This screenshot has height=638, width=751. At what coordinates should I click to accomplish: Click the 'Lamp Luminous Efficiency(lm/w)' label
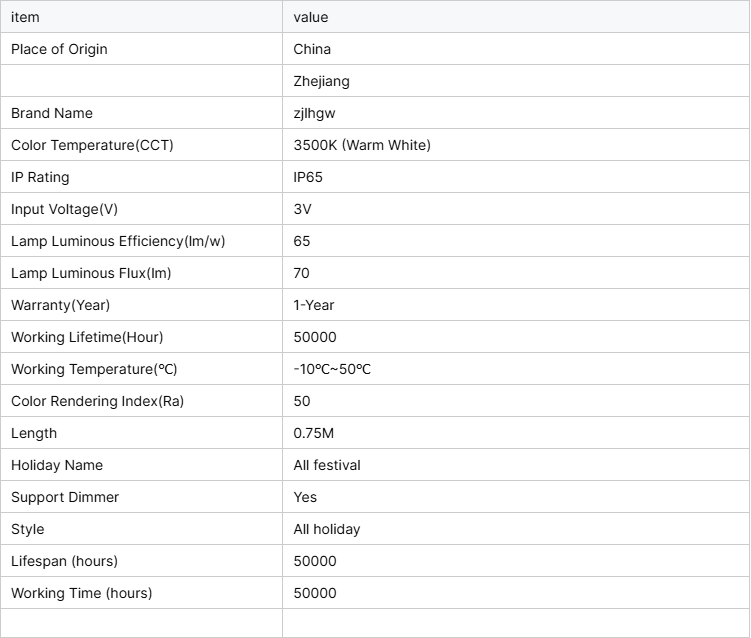[110, 241]
